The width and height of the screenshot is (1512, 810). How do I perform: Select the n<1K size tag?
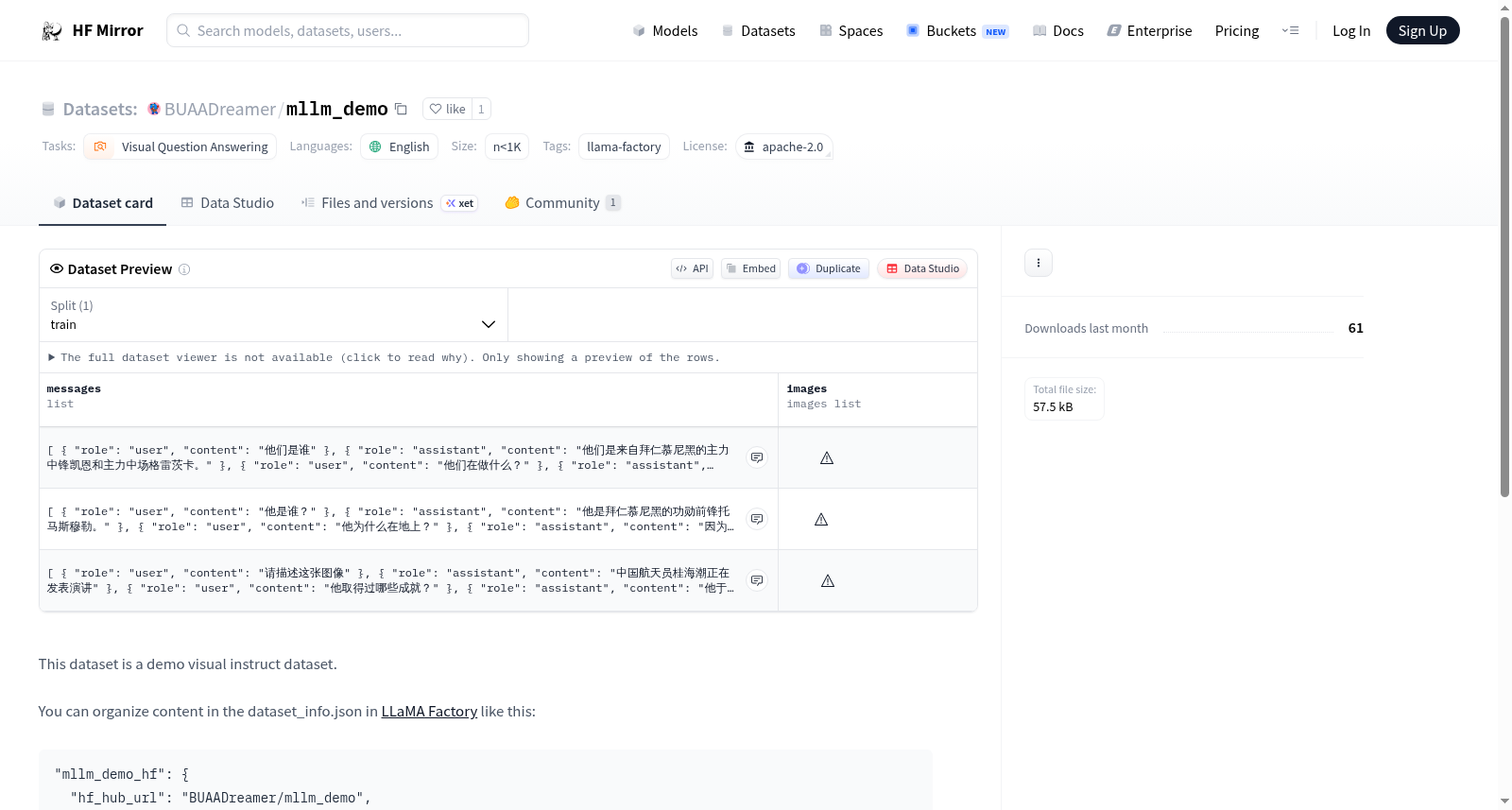click(x=507, y=146)
